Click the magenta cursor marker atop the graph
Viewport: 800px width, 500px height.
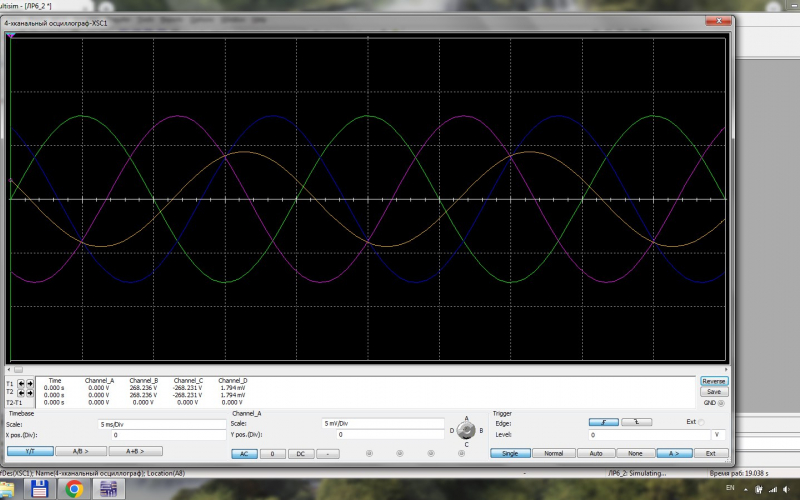click(x=11, y=35)
